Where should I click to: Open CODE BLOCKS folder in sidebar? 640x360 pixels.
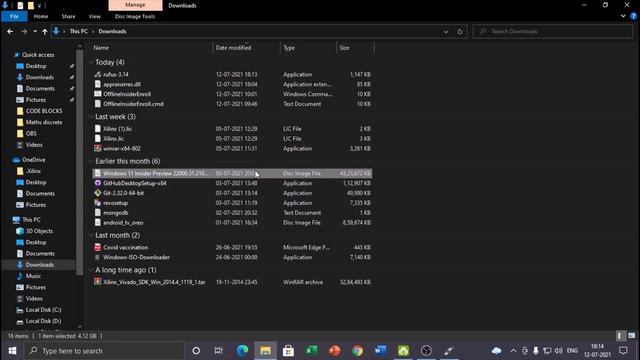point(44,111)
